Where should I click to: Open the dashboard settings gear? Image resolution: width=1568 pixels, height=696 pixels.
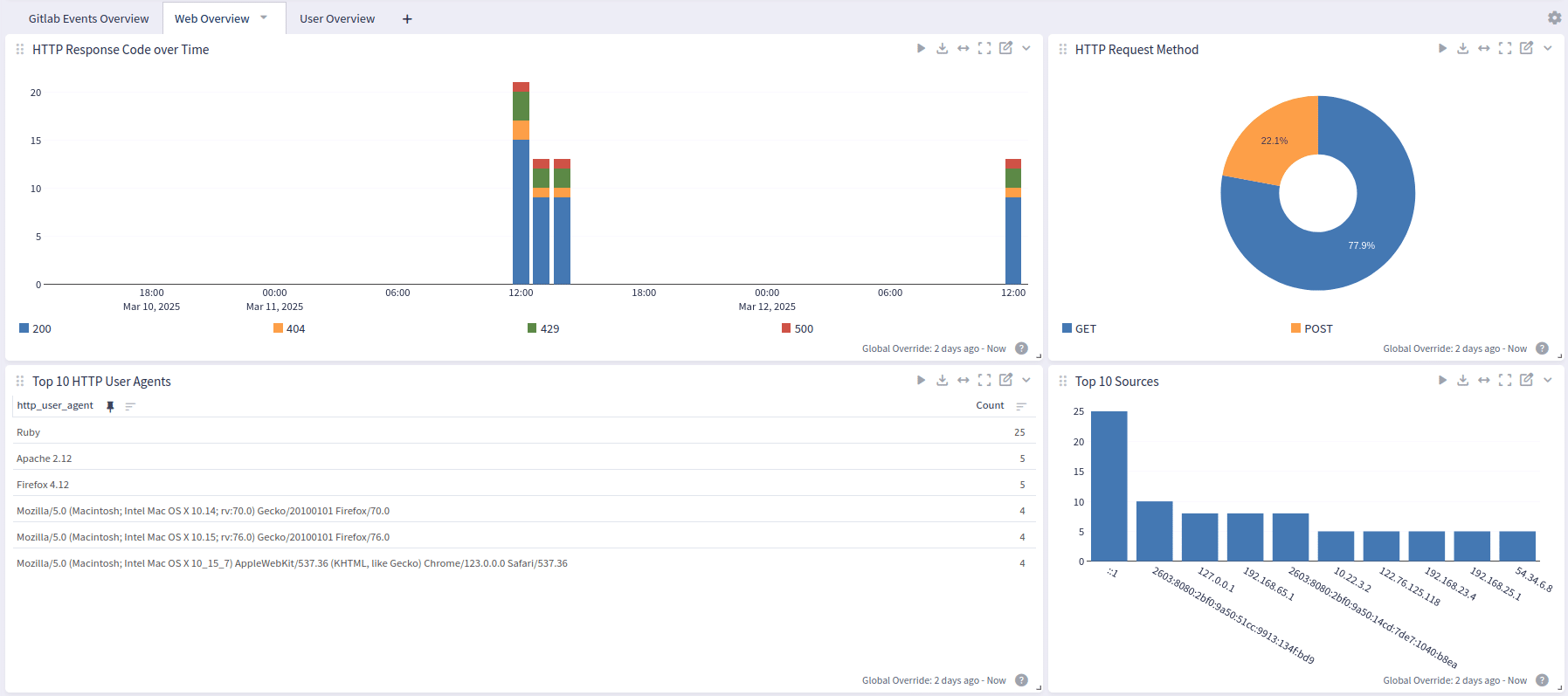click(x=1554, y=18)
